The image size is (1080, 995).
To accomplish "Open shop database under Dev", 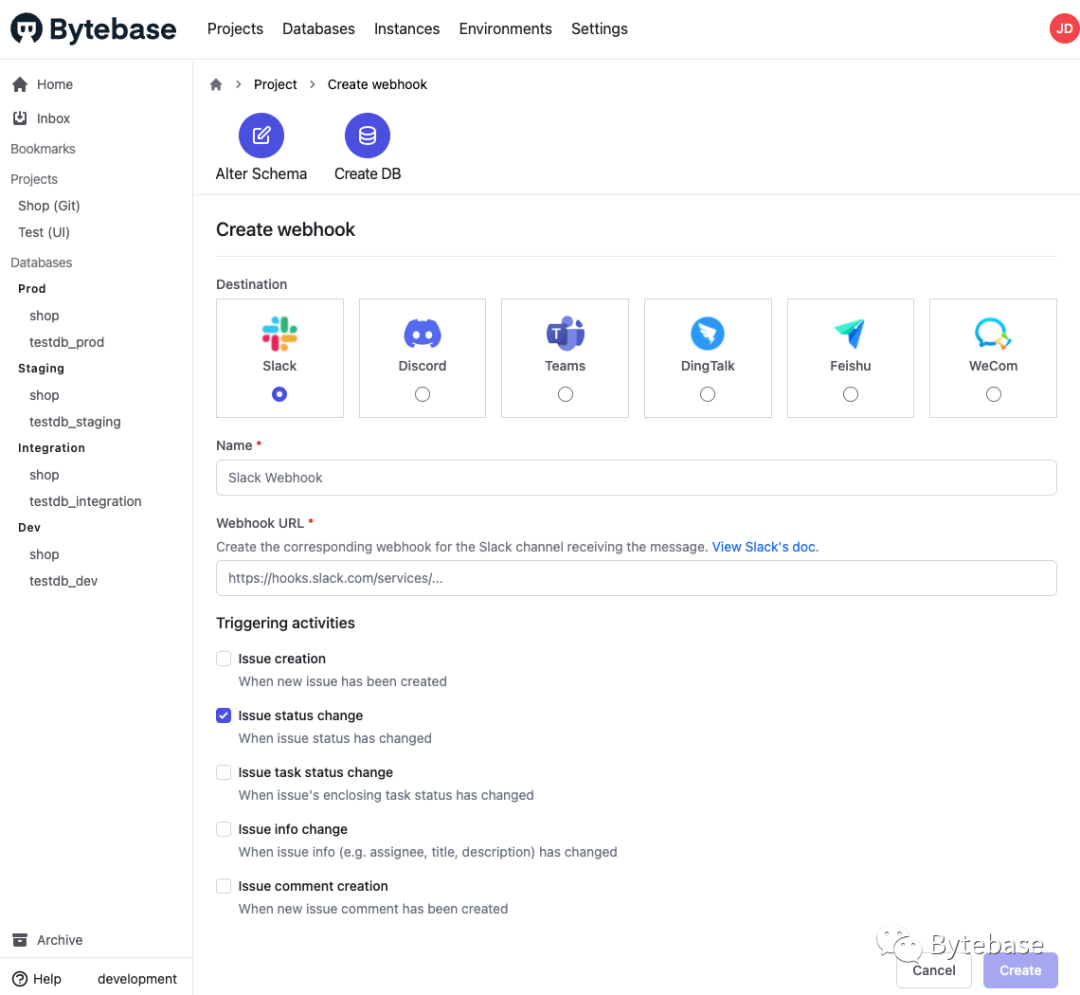I will pyautogui.click(x=44, y=554).
